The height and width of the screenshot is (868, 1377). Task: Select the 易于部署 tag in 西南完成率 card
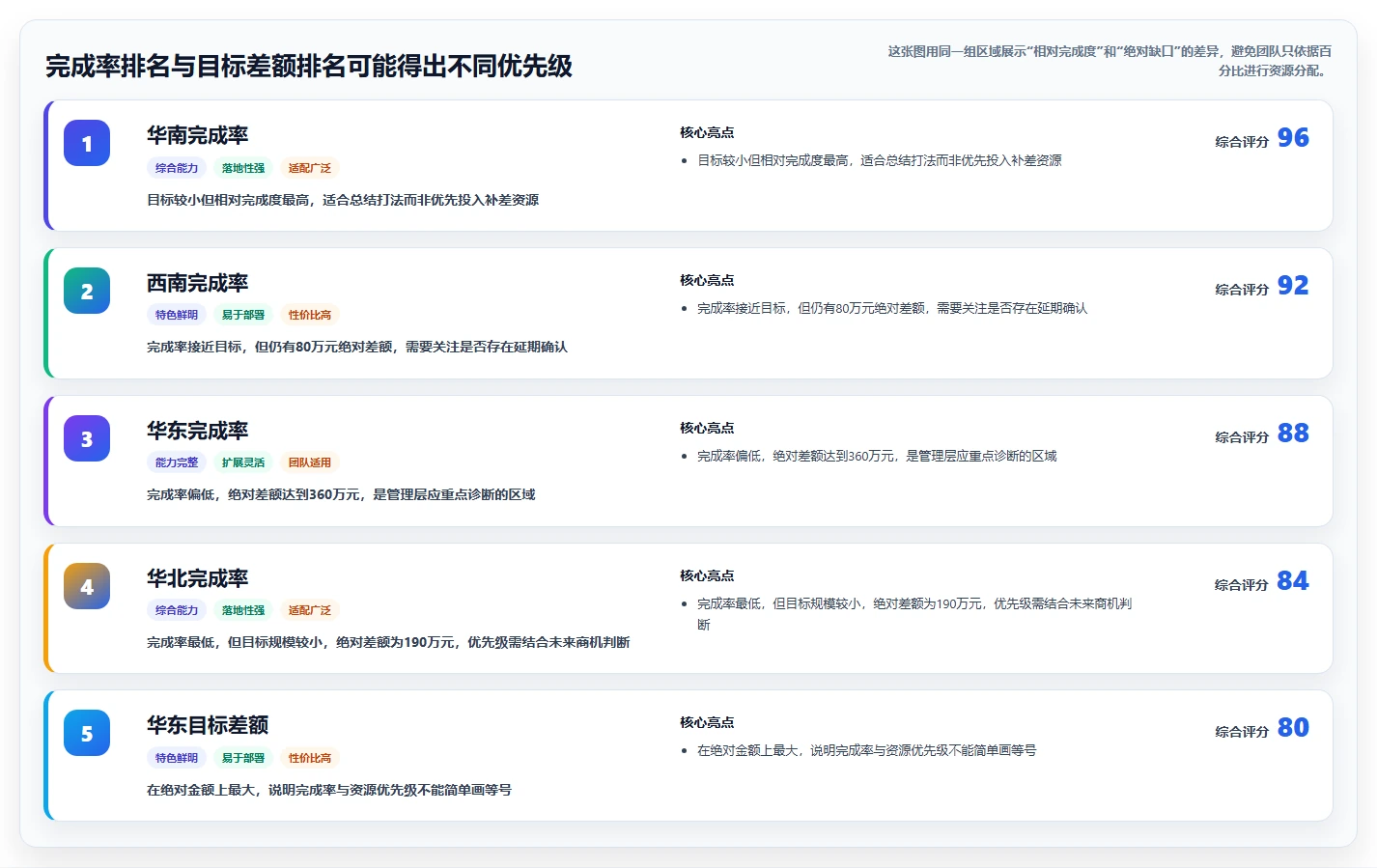pyautogui.click(x=243, y=315)
